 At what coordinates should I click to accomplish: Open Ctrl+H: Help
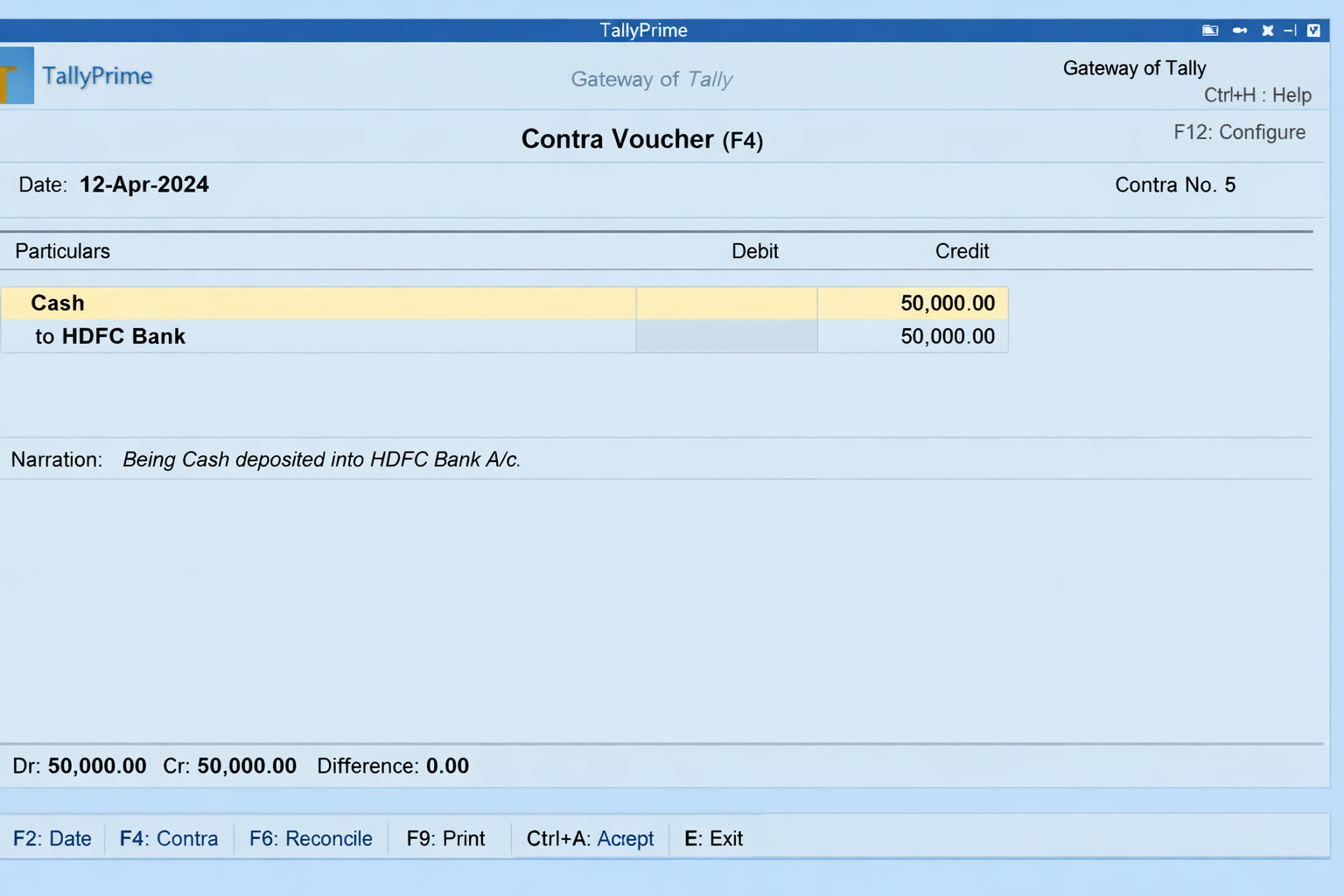(x=1257, y=95)
